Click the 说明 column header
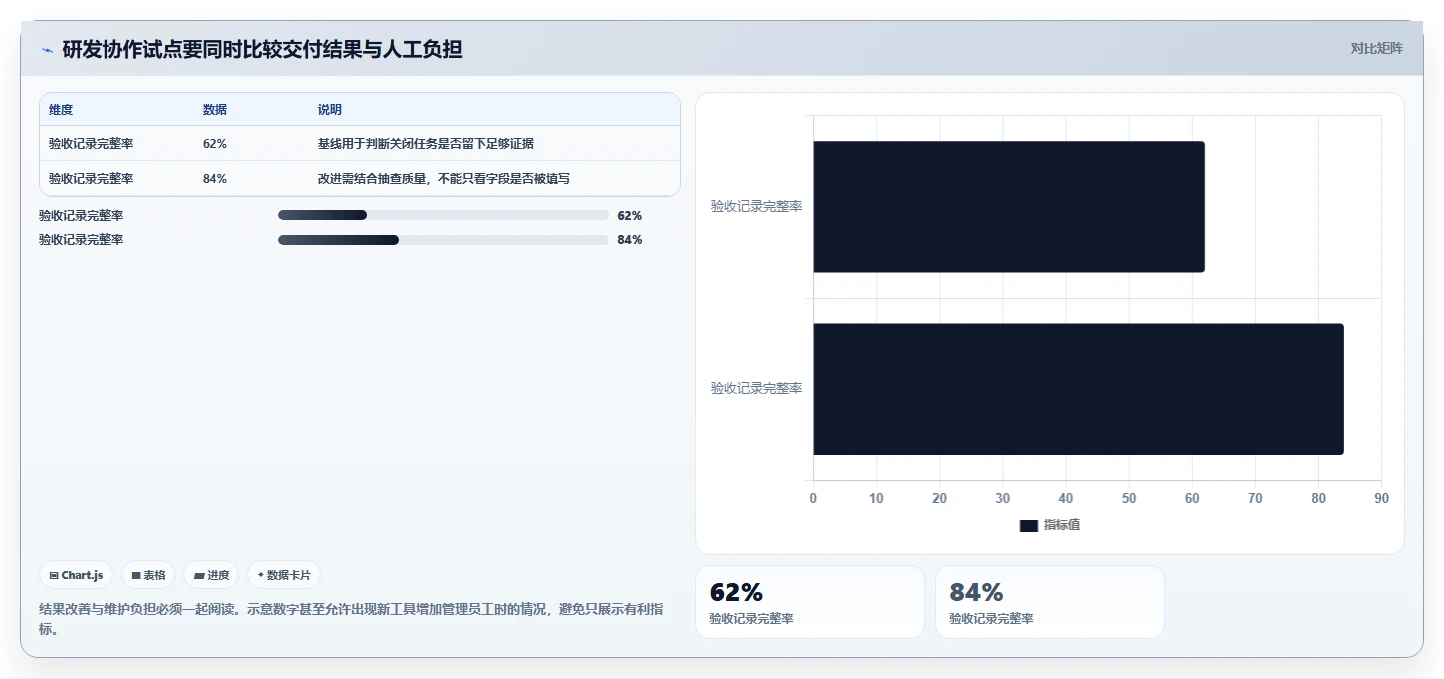Viewport: 1444px width, 679px height. (x=330, y=110)
